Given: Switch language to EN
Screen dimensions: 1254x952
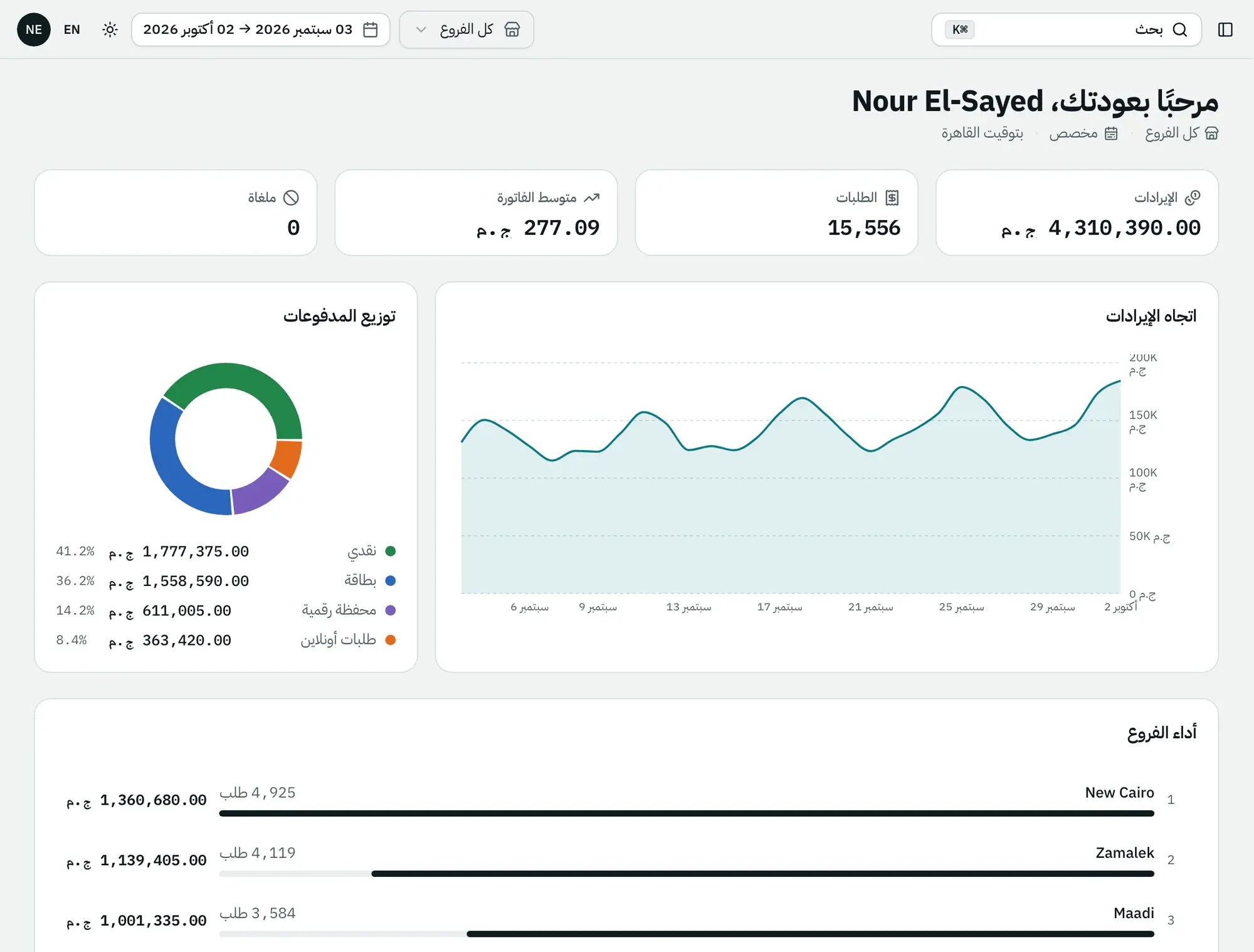Looking at the screenshot, I should 72,29.
